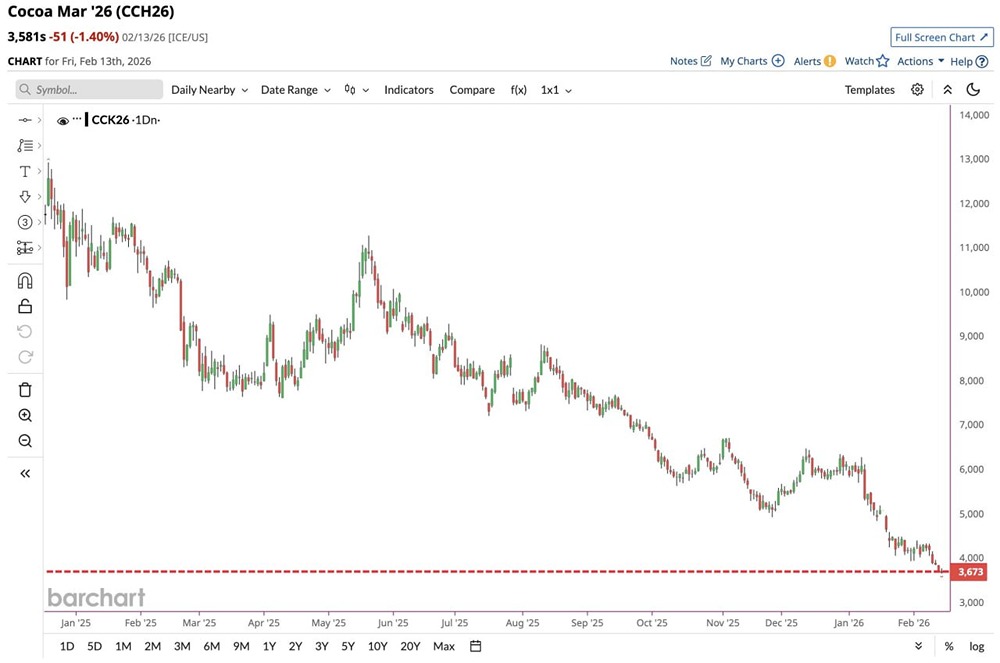Click the 3,673 price label marker
Image resolution: width=1000 pixels, height=663 pixels.
[x=969, y=572]
